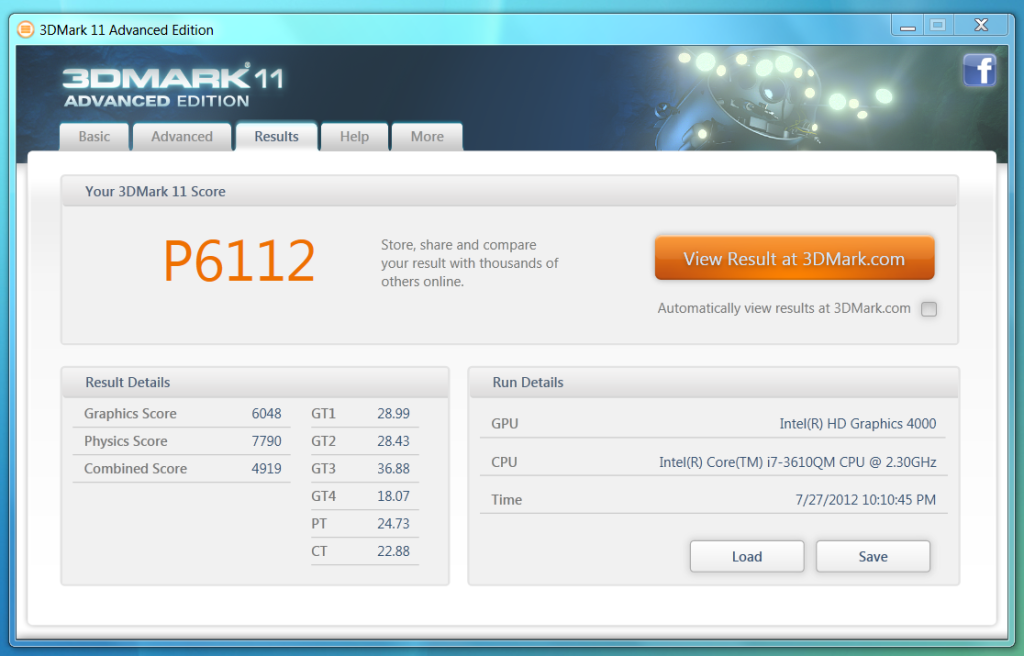Click the Load button

click(747, 556)
